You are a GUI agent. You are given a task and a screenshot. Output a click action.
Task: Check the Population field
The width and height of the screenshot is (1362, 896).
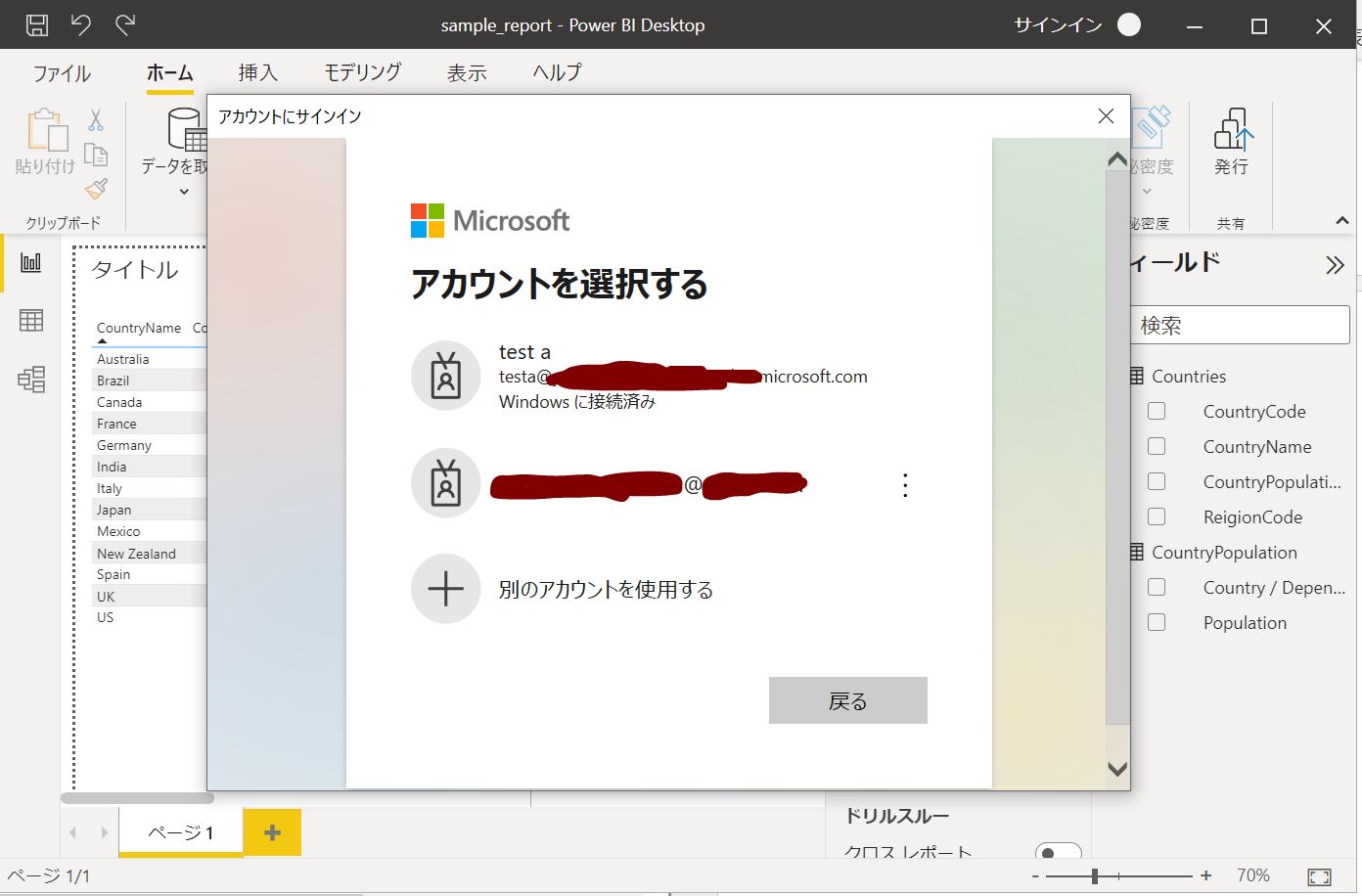[1157, 622]
